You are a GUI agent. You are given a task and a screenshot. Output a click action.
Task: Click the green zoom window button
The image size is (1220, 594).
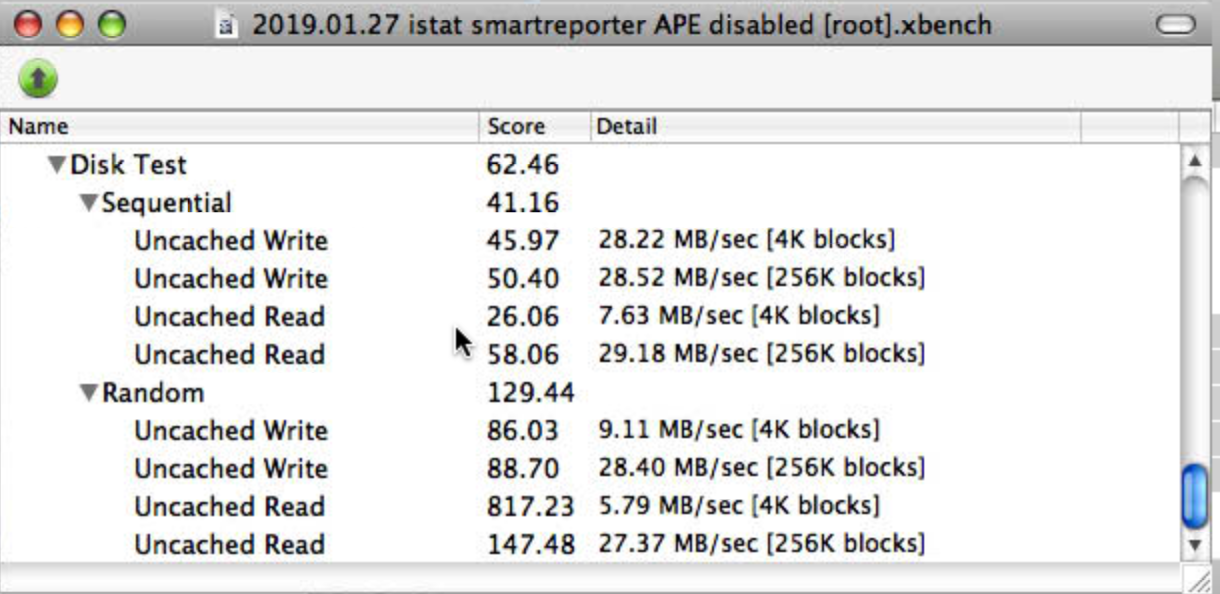[111, 25]
